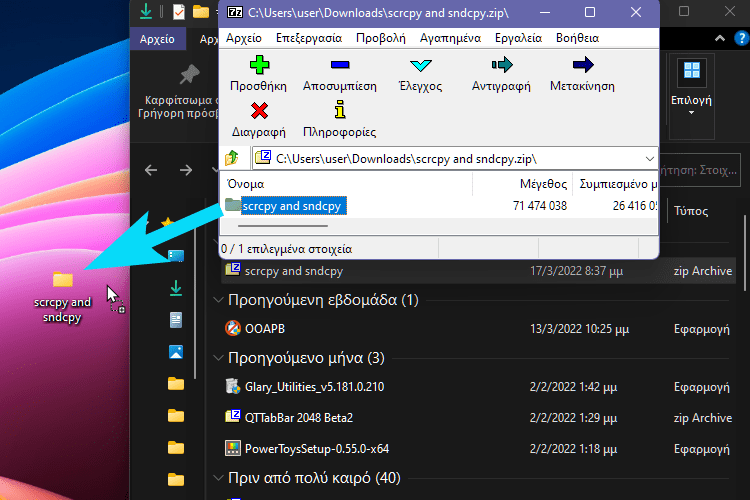
Task: Click the Explorer vertical scrollbar
Action: point(746,254)
